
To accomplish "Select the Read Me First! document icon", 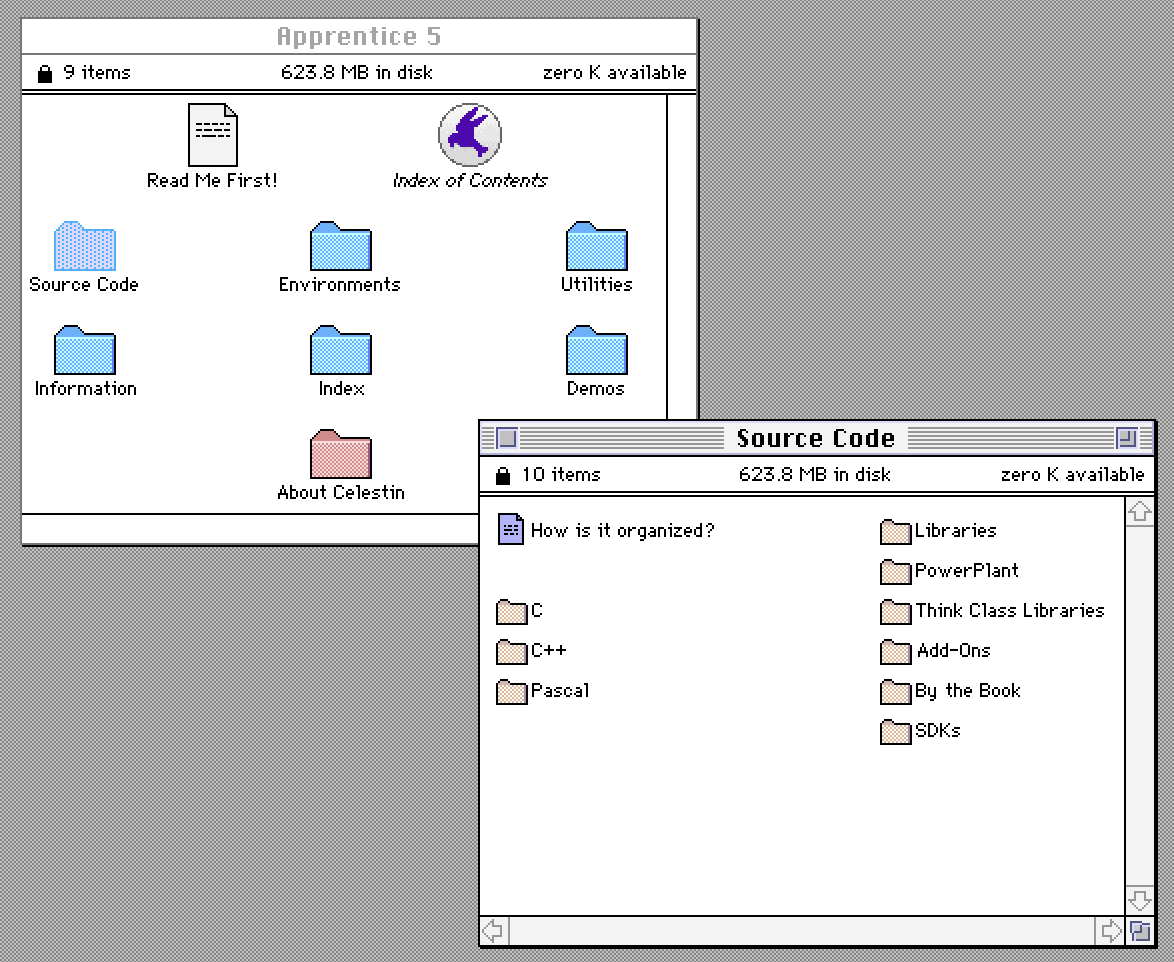I will (213, 135).
